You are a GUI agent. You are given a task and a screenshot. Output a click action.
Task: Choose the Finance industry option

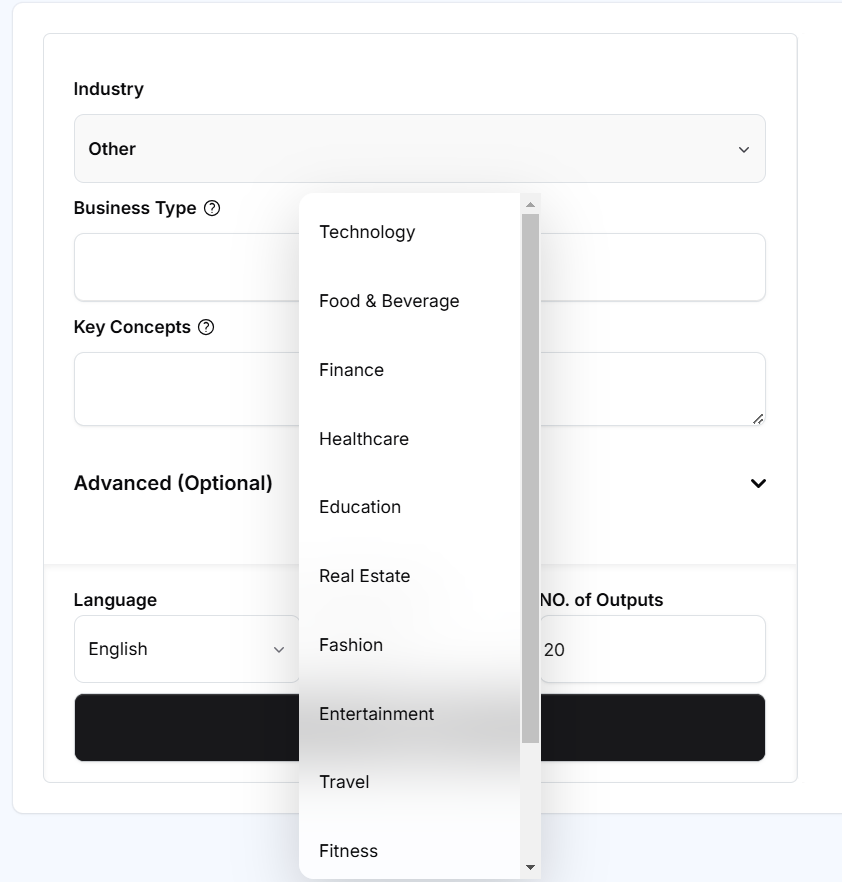pyautogui.click(x=351, y=370)
